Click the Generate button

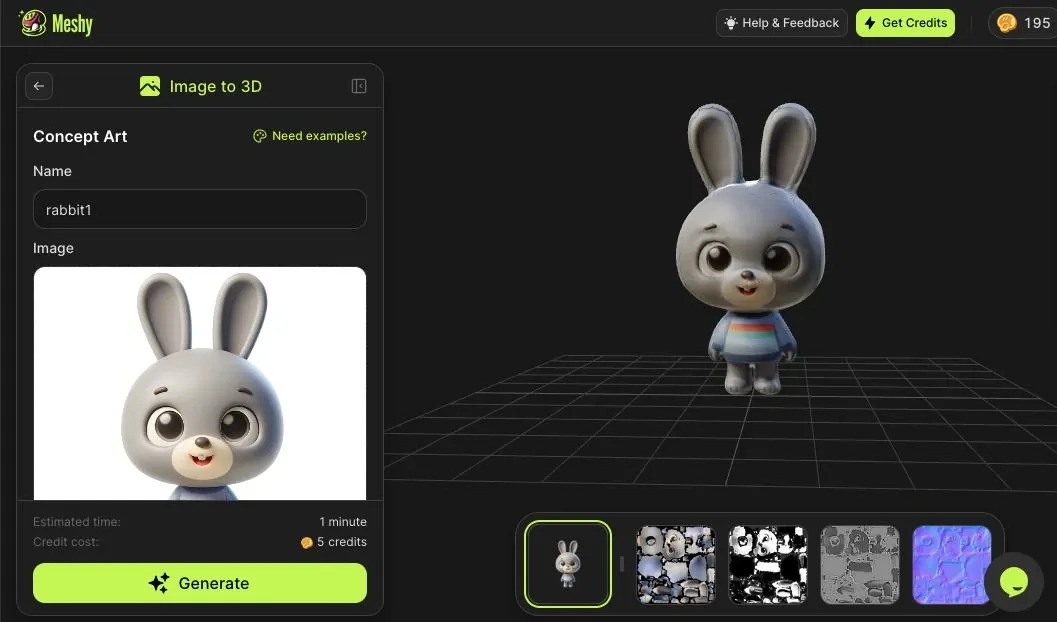tap(200, 583)
